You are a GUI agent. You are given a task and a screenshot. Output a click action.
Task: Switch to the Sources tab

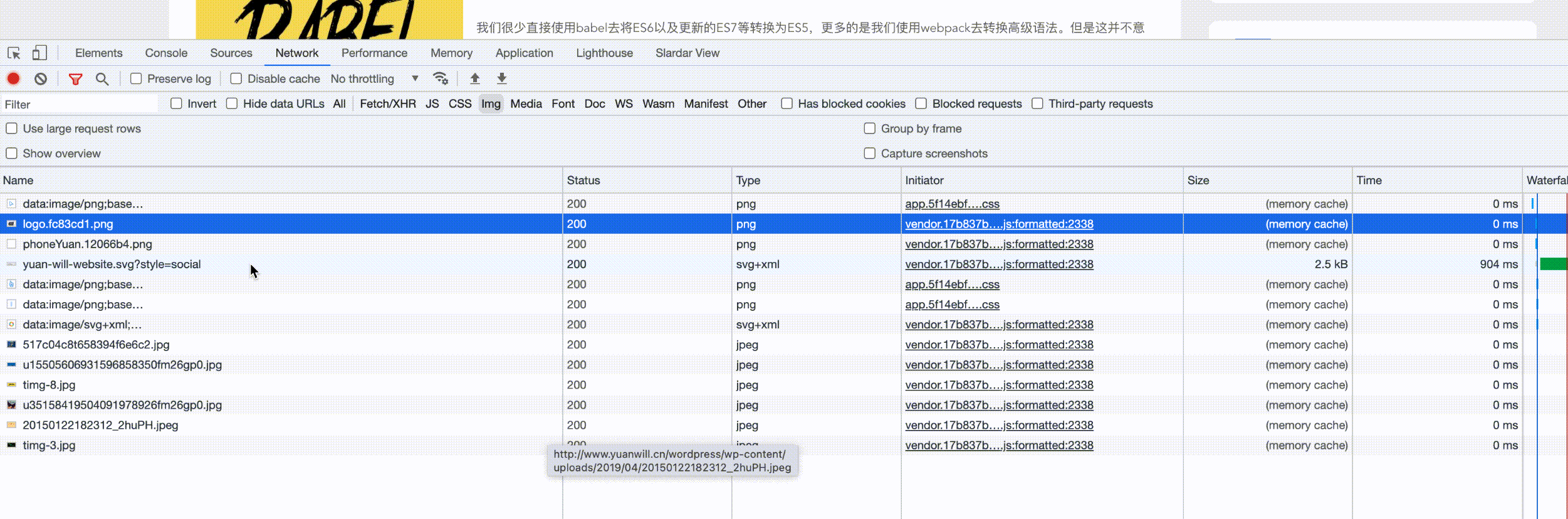231,53
